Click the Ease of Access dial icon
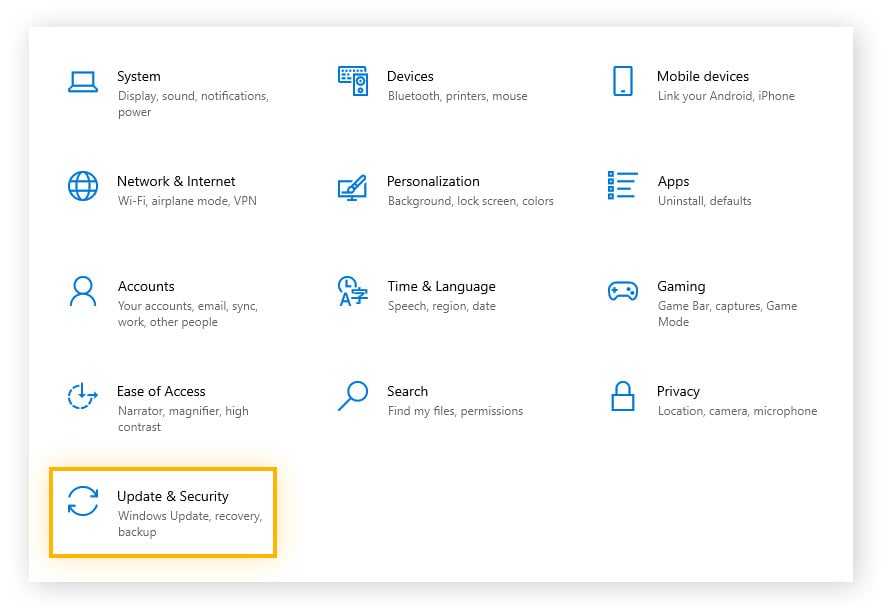Image resolution: width=884 pixels, height=612 pixels. click(83, 396)
